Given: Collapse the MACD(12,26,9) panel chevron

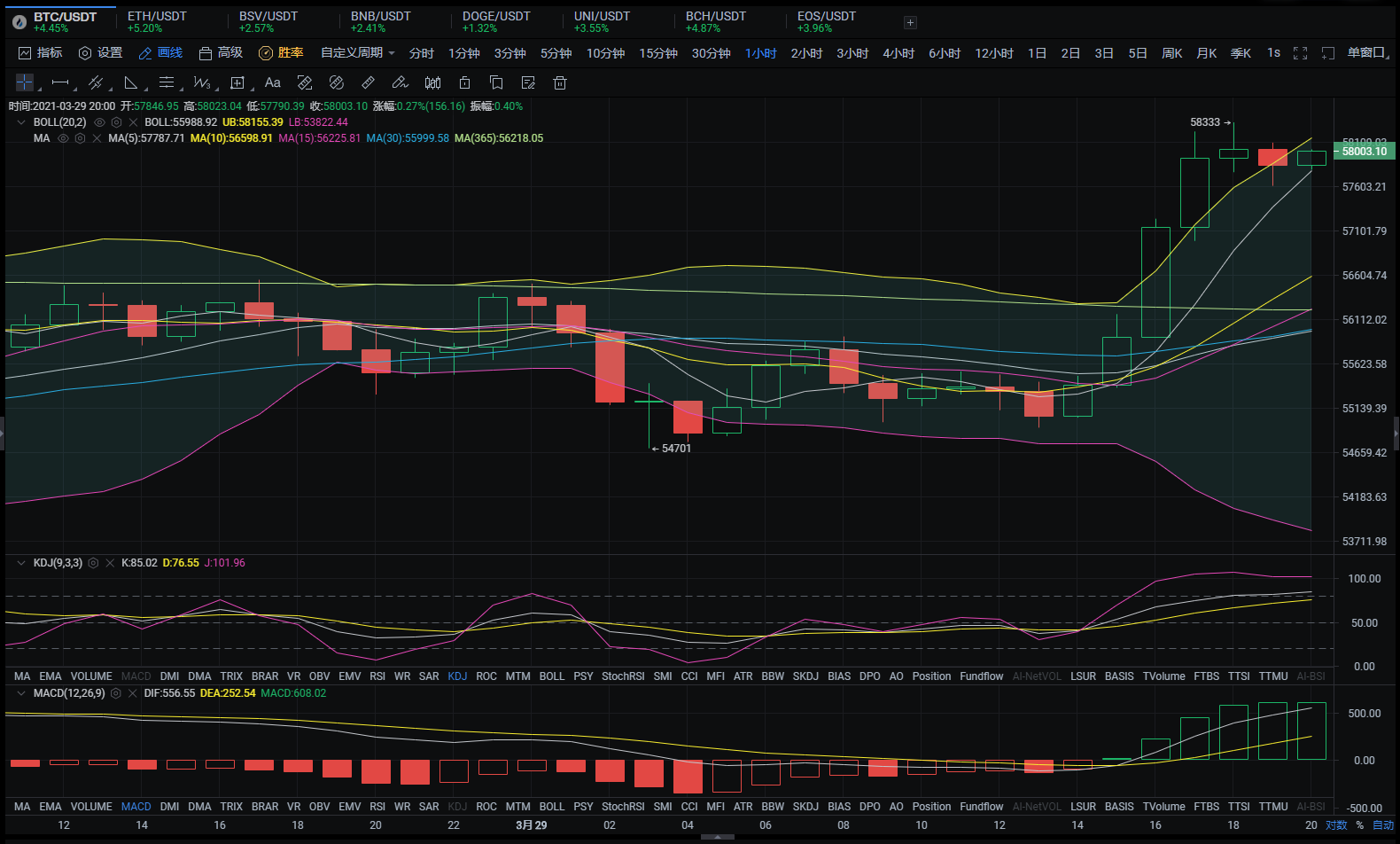Looking at the screenshot, I should [x=21, y=693].
